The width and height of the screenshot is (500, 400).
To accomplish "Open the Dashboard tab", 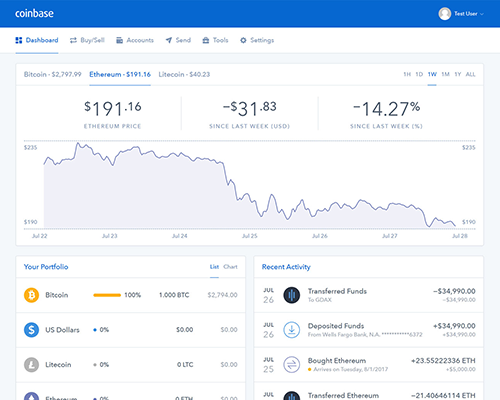I will [x=37, y=40].
